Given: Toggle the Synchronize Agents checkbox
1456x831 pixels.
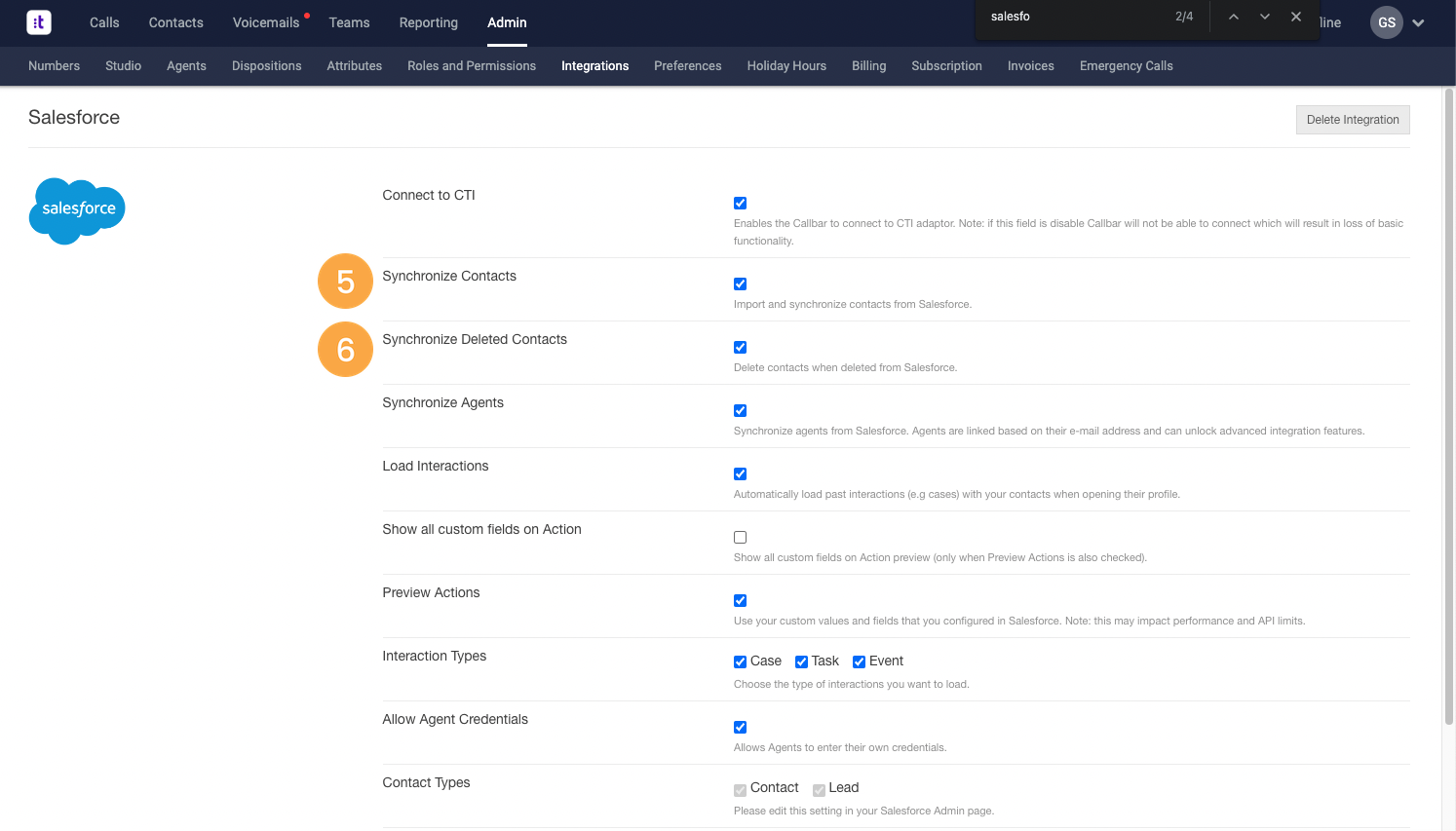Looking at the screenshot, I should (x=741, y=411).
